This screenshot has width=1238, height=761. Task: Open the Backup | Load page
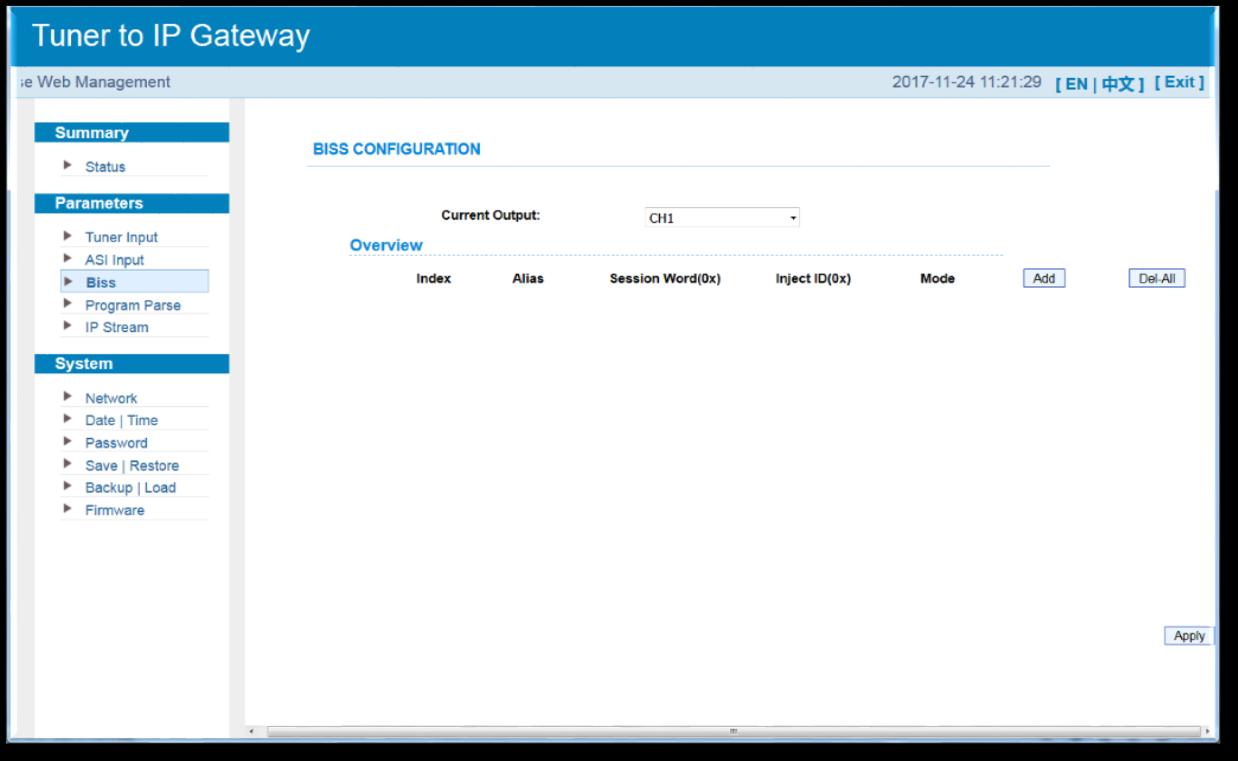point(130,488)
